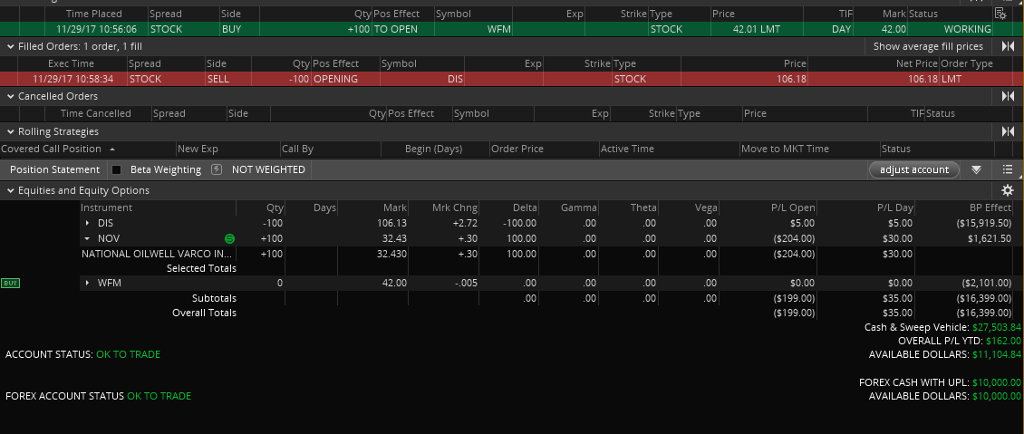Collapse the Filled Orders section
The width and height of the screenshot is (1024, 434).
pos(11,47)
